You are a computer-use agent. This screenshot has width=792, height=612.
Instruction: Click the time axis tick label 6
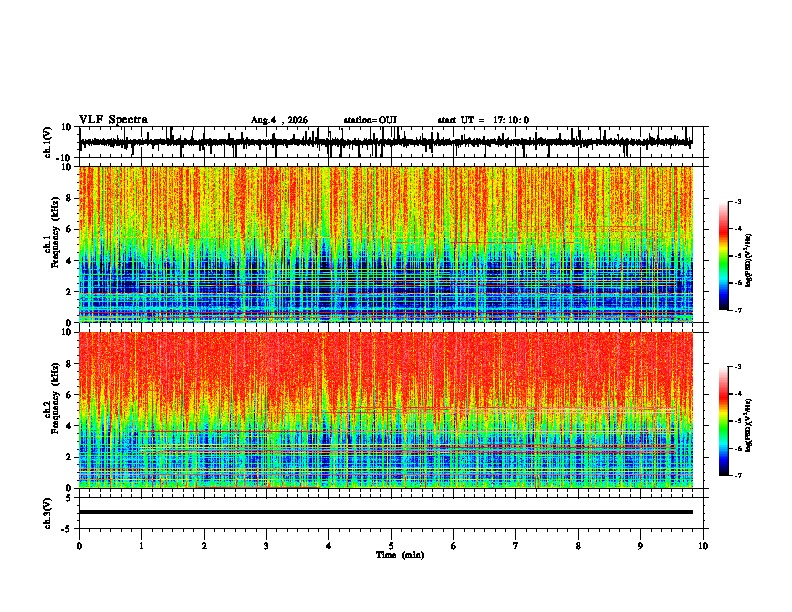tap(453, 546)
